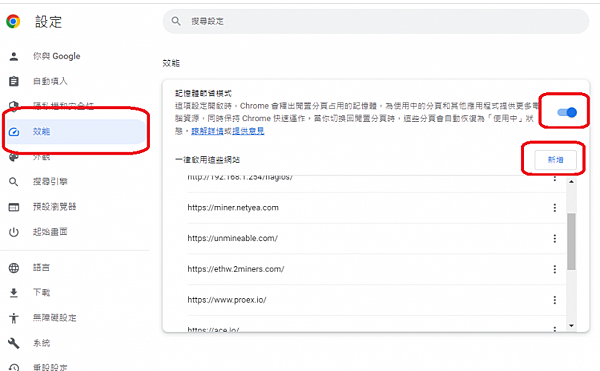Open more options for ethw.2miners.com
600x371 pixels.
pos(554,269)
